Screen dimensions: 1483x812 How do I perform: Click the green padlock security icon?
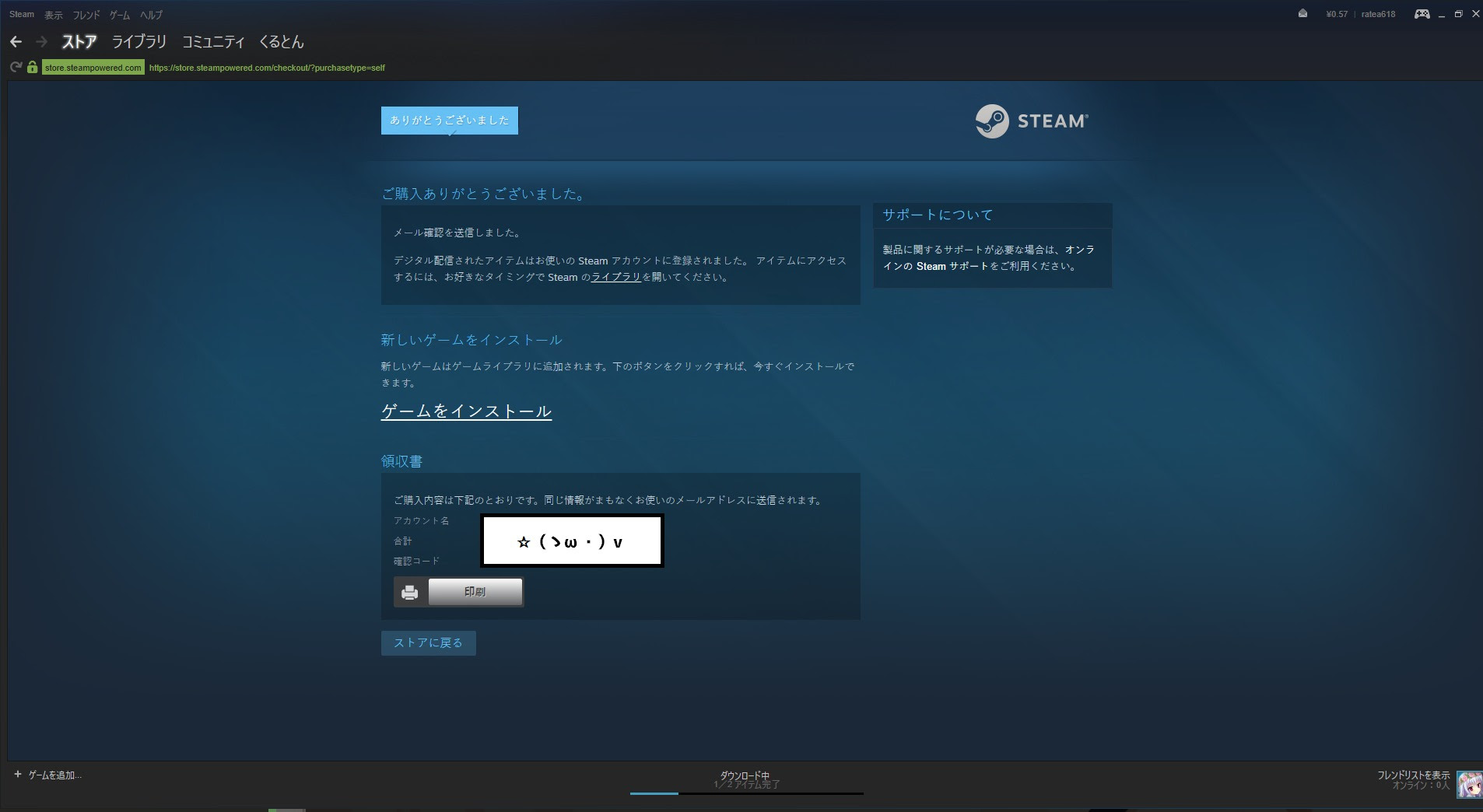tap(32, 68)
